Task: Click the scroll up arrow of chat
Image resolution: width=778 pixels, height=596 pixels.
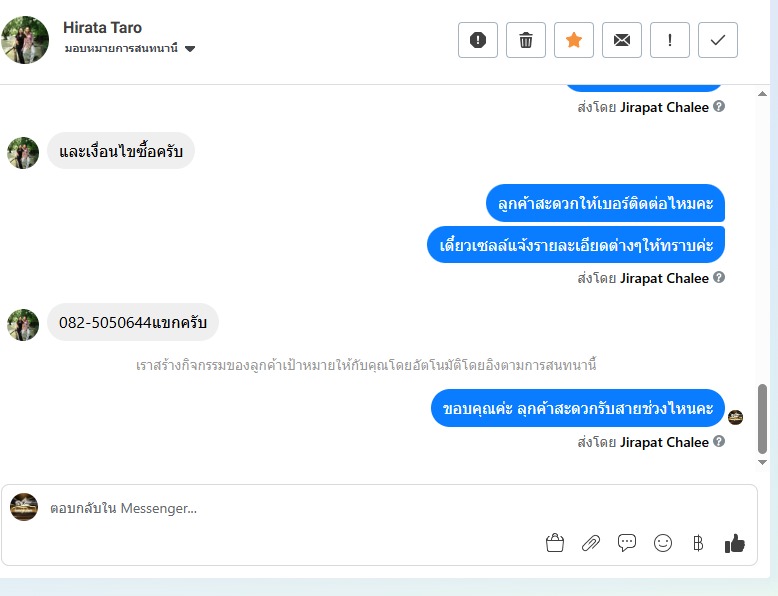Action: click(x=762, y=94)
